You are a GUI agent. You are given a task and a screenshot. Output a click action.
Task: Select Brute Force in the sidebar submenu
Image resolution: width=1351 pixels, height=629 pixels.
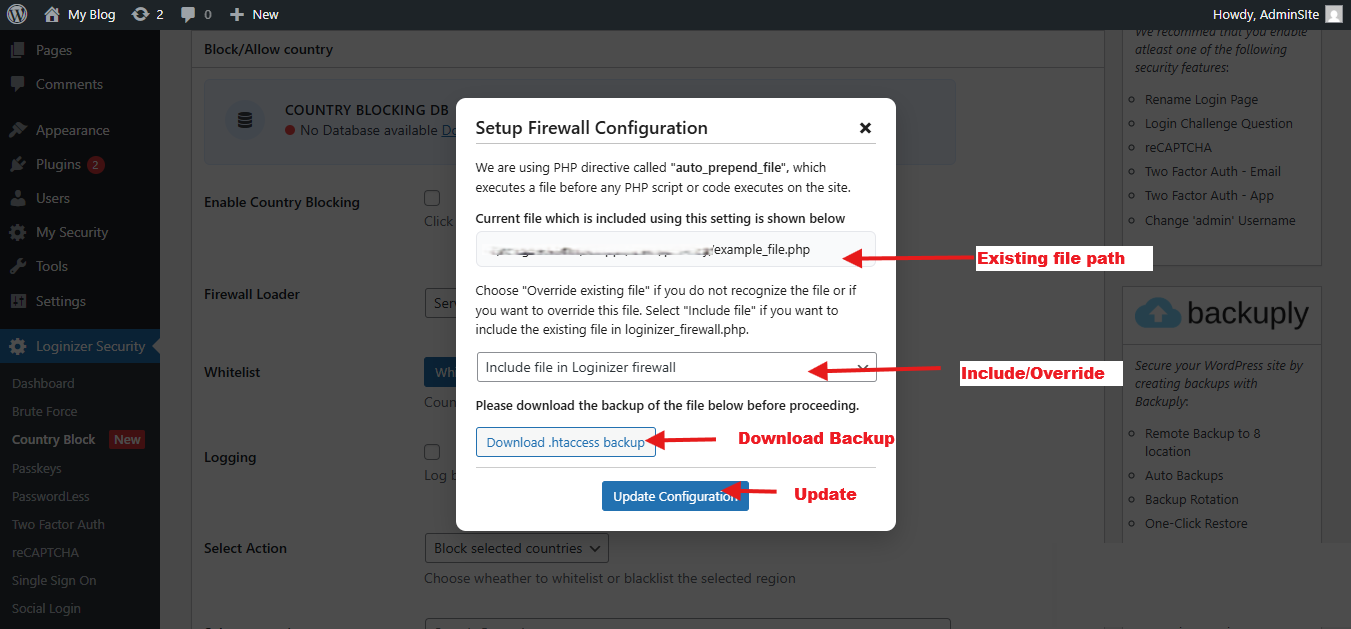[44, 411]
